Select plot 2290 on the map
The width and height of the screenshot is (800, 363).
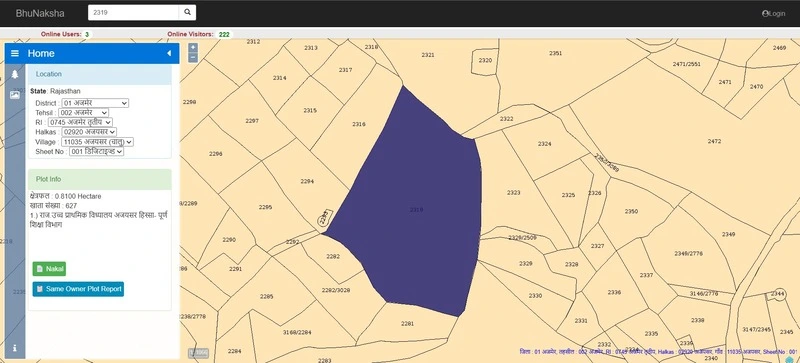tap(229, 239)
